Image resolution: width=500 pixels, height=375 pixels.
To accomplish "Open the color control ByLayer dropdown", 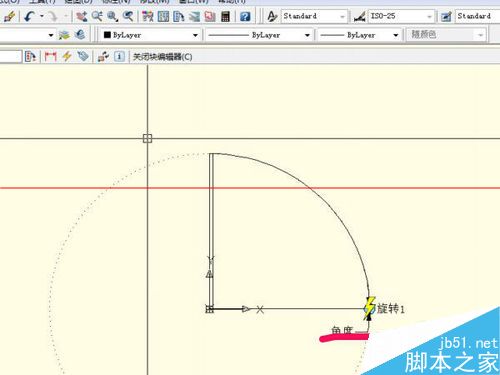I will (x=151, y=35).
